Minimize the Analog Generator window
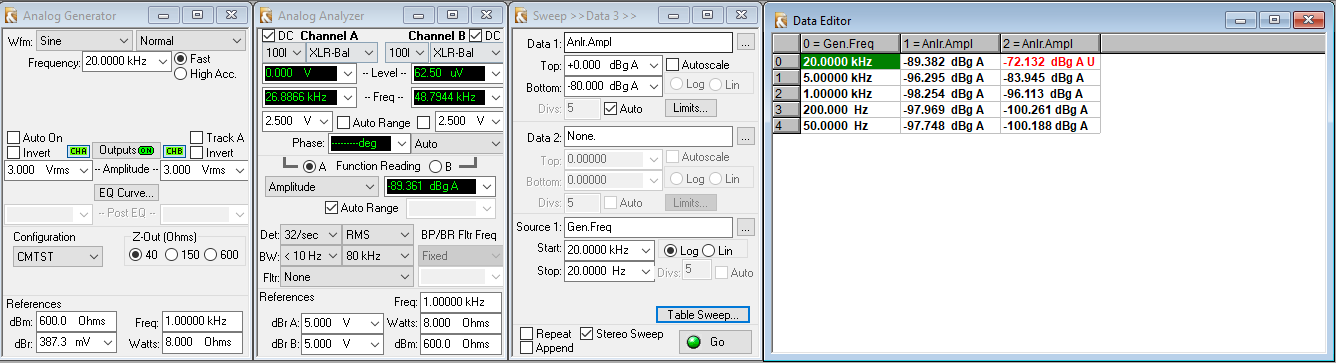This screenshot has height=363, width=1336. (165, 16)
